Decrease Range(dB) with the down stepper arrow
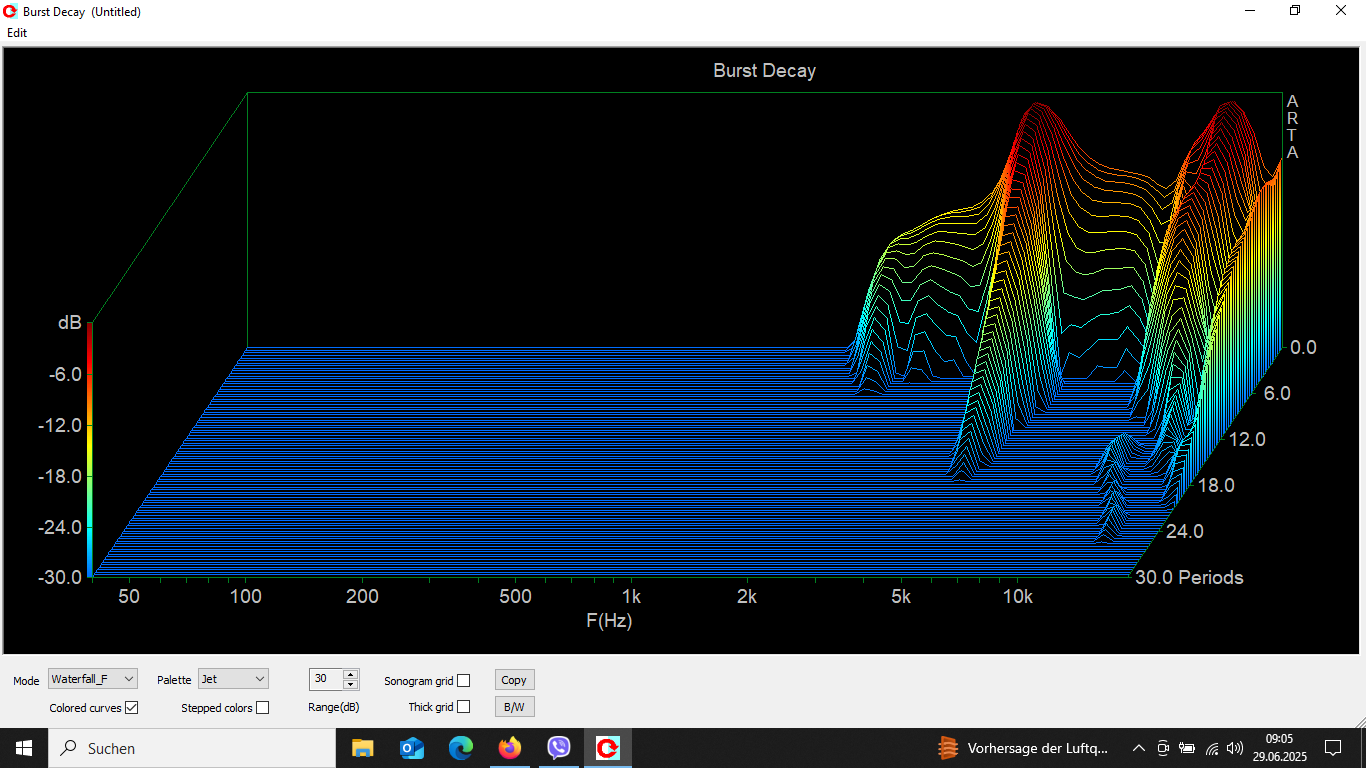This screenshot has height=768, width=1366. (x=350, y=684)
